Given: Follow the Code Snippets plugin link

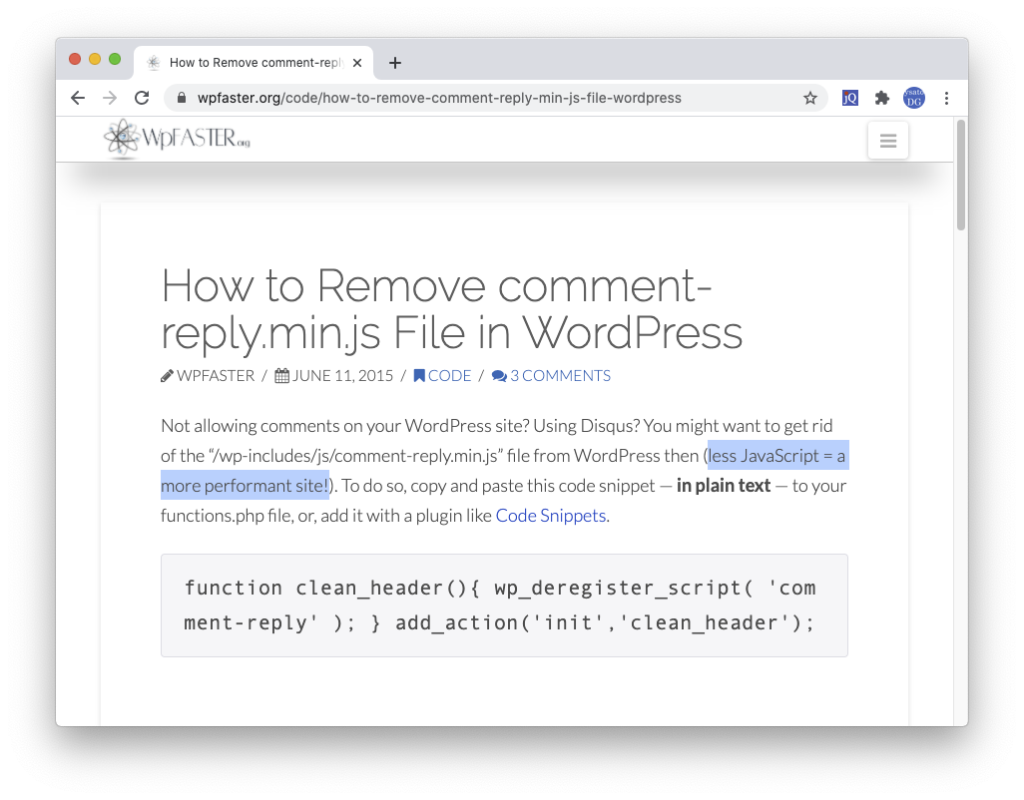Looking at the screenshot, I should click(x=551, y=516).
